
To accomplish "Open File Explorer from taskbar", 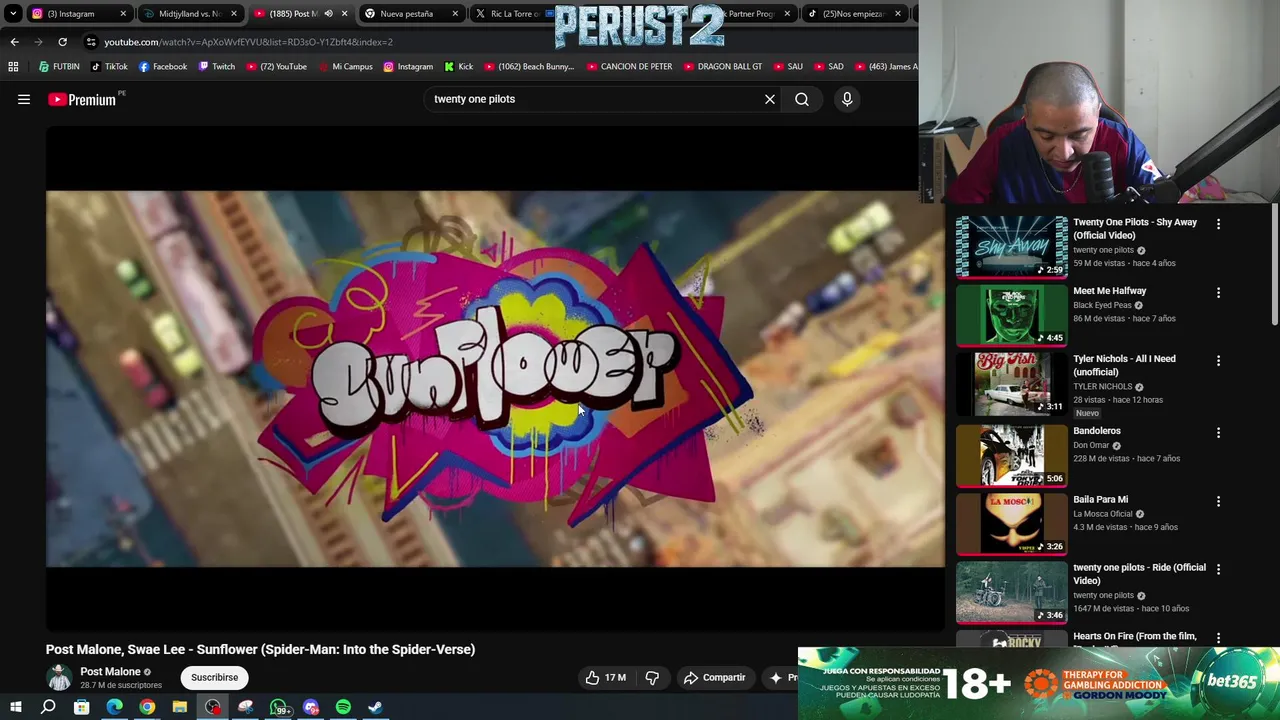I will pyautogui.click(x=180, y=707).
